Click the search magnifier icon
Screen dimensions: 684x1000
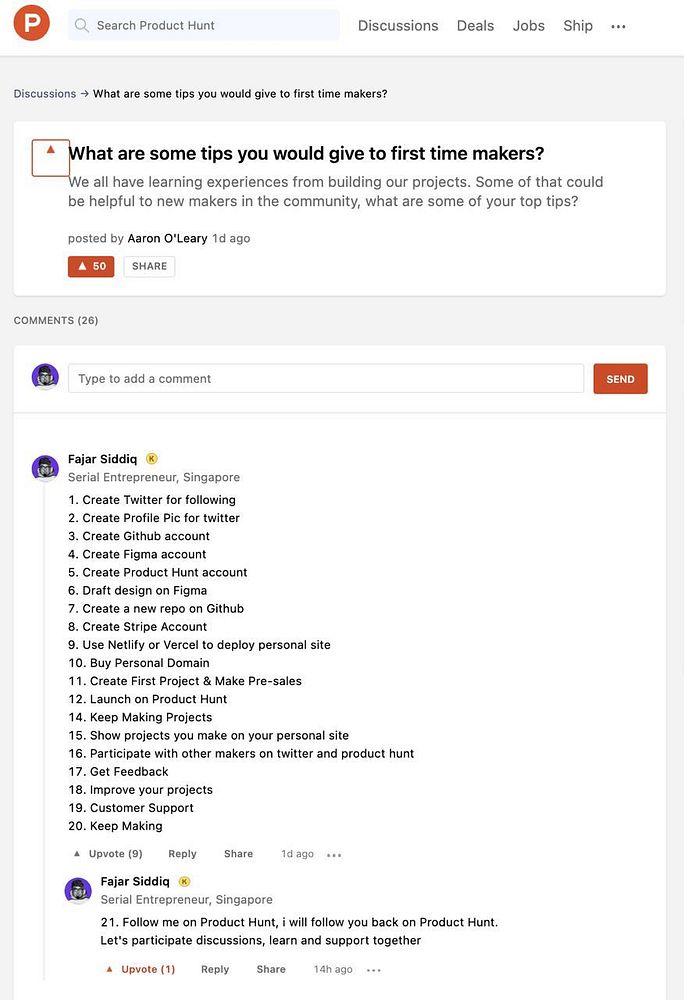click(82, 26)
